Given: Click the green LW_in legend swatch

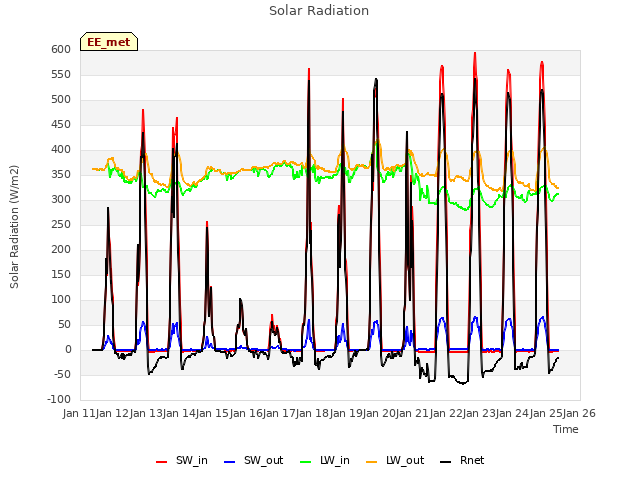Looking at the screenshot, I should coord(306,462).
